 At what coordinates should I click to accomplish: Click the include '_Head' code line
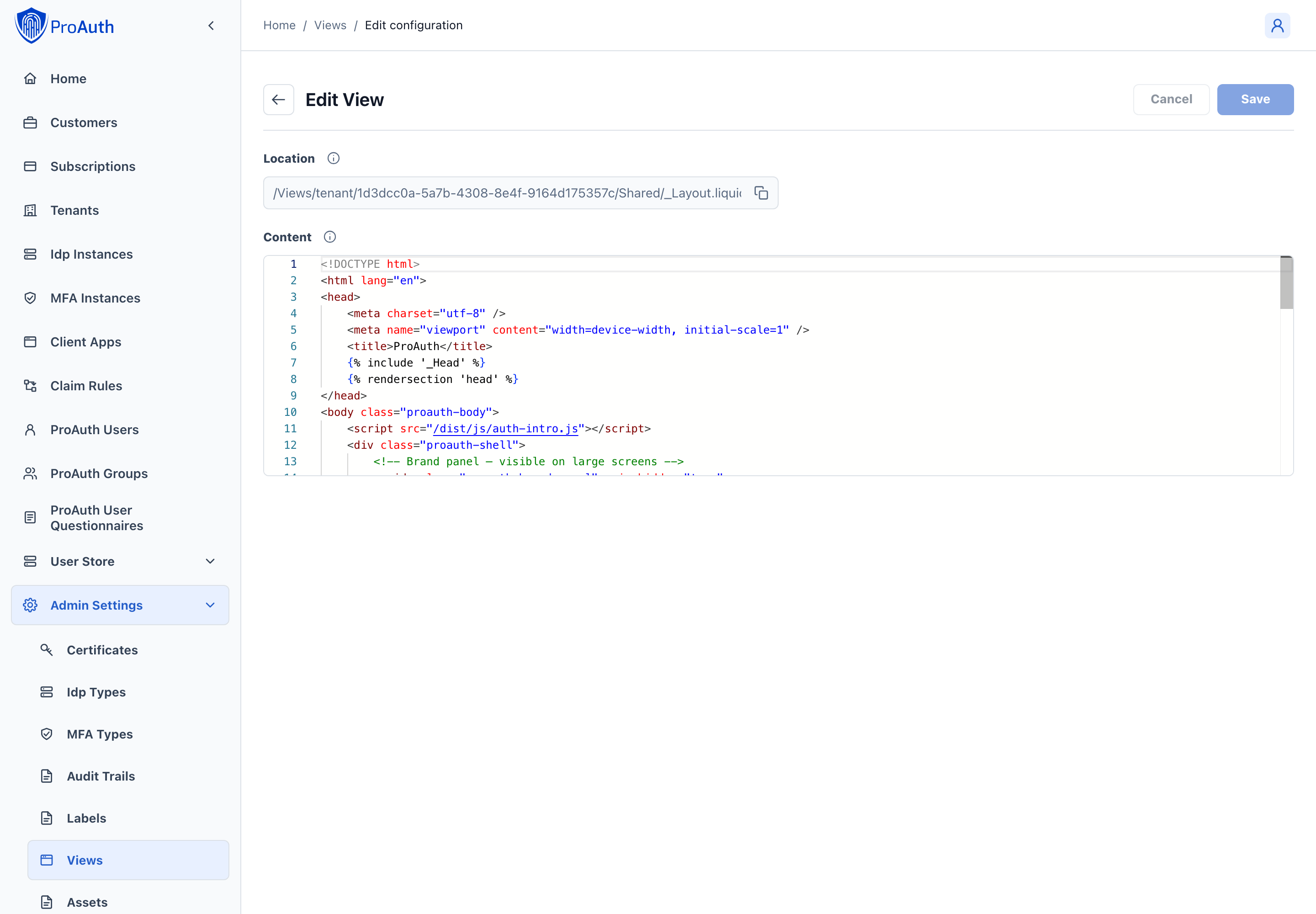pyautogui.click(x=416, y=362)
